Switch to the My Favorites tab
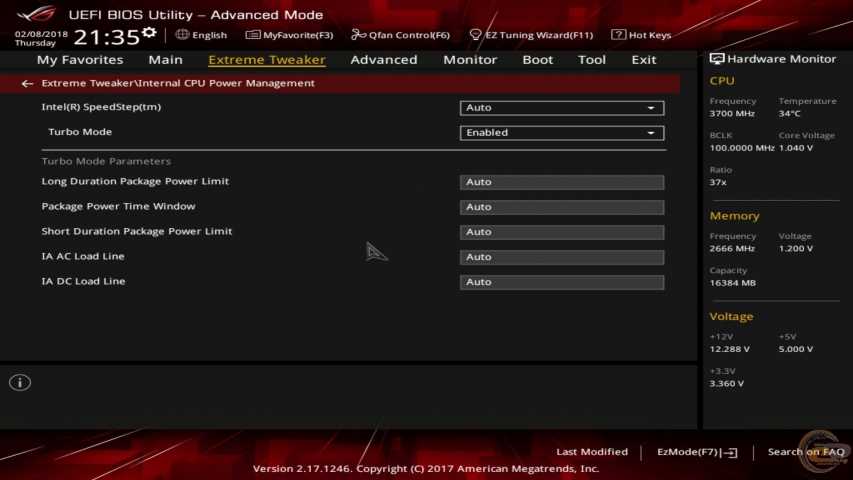Image resolution: width=853 pixels, height=480 pixels. [80, 60]
